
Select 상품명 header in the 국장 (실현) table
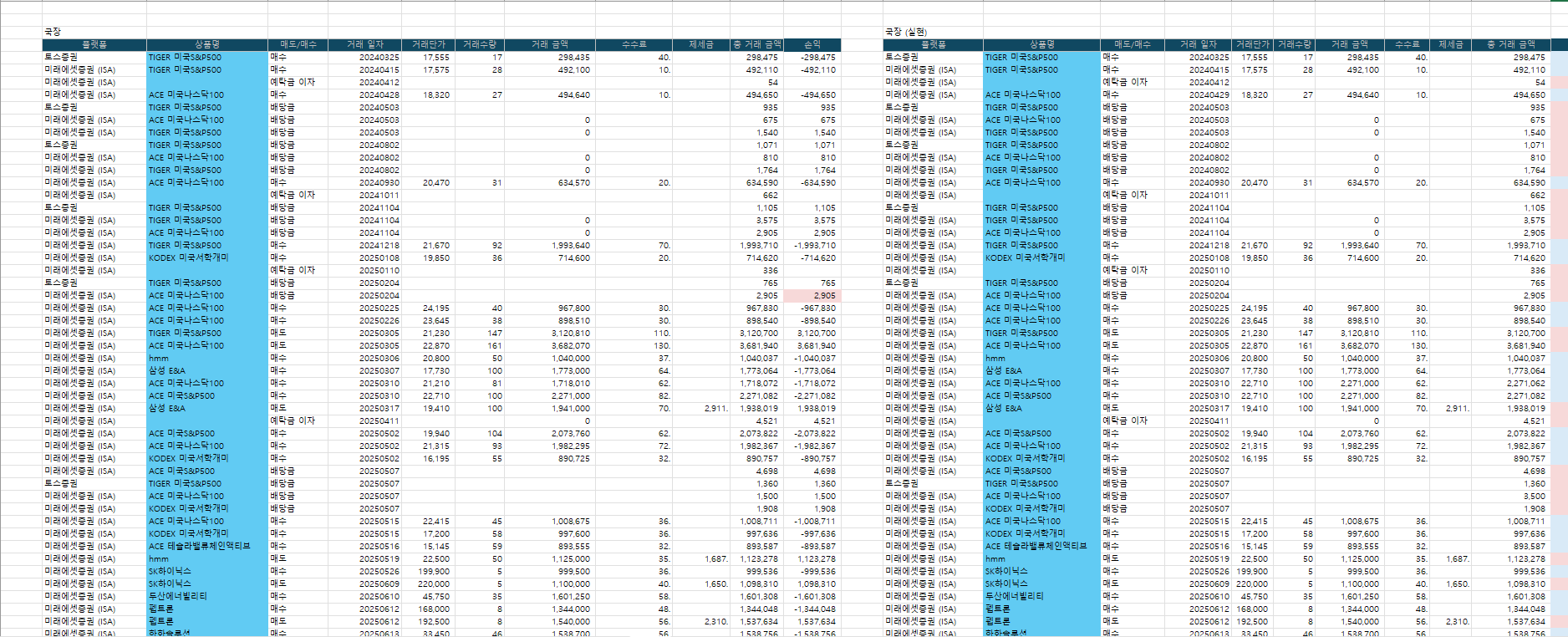[1041, 44]
